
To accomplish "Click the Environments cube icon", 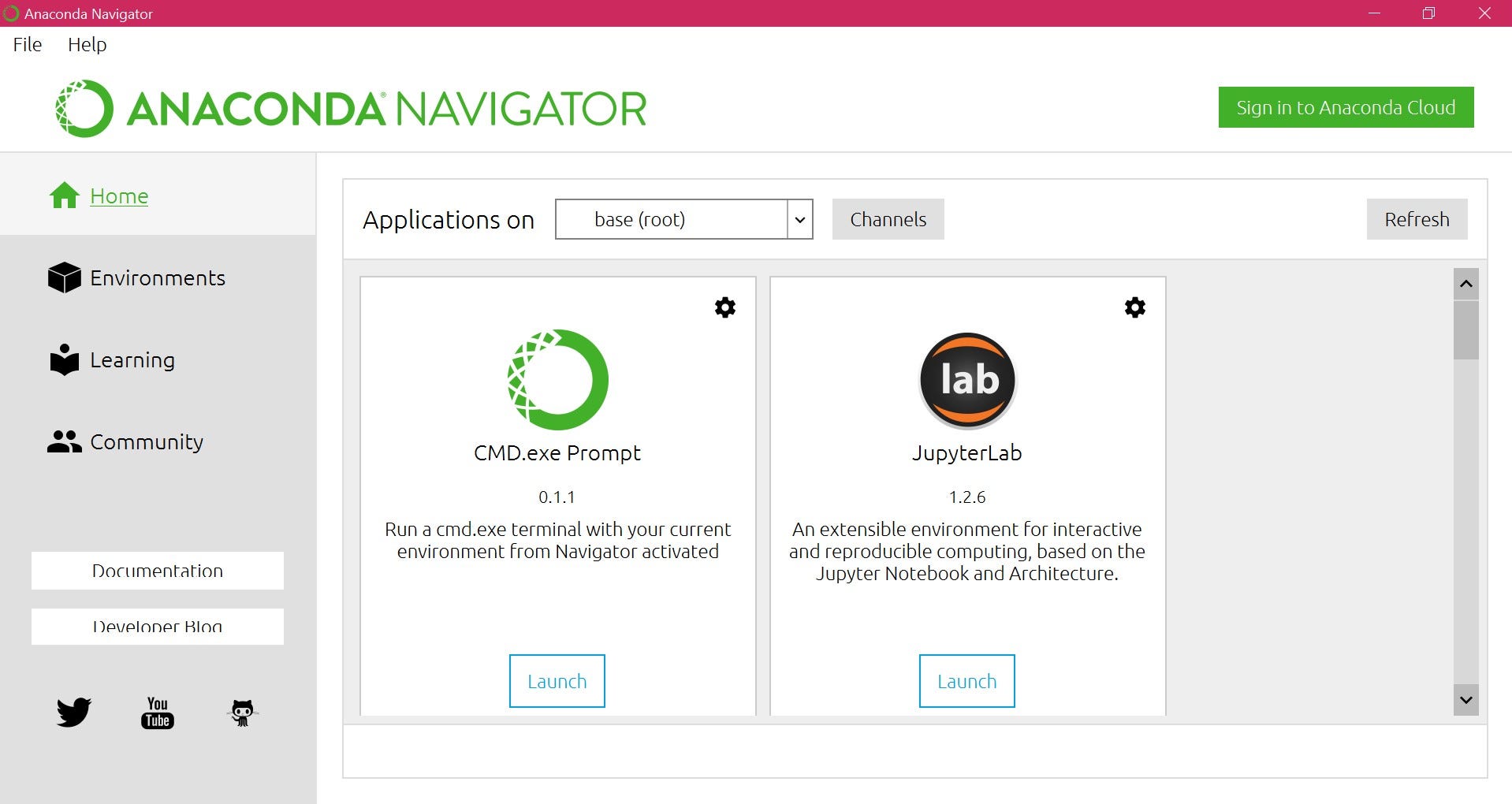I will point(65,277).
